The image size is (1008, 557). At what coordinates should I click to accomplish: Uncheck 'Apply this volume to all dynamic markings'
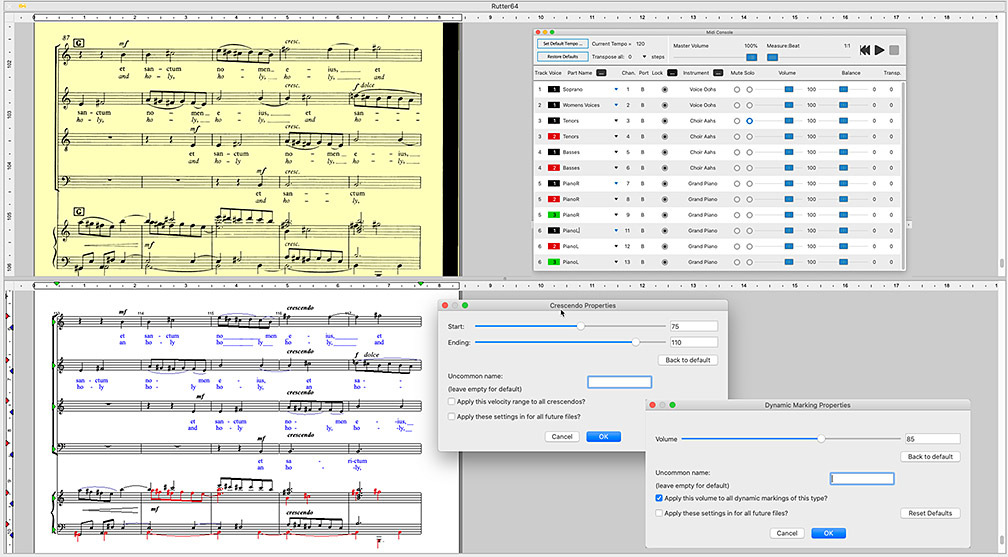(659, 498)
